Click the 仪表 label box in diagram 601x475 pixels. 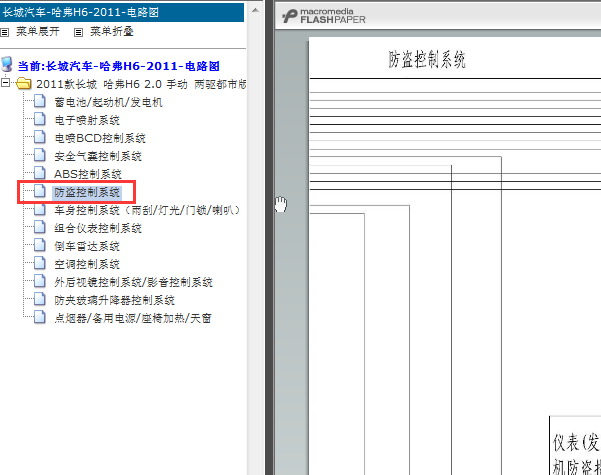575,445
